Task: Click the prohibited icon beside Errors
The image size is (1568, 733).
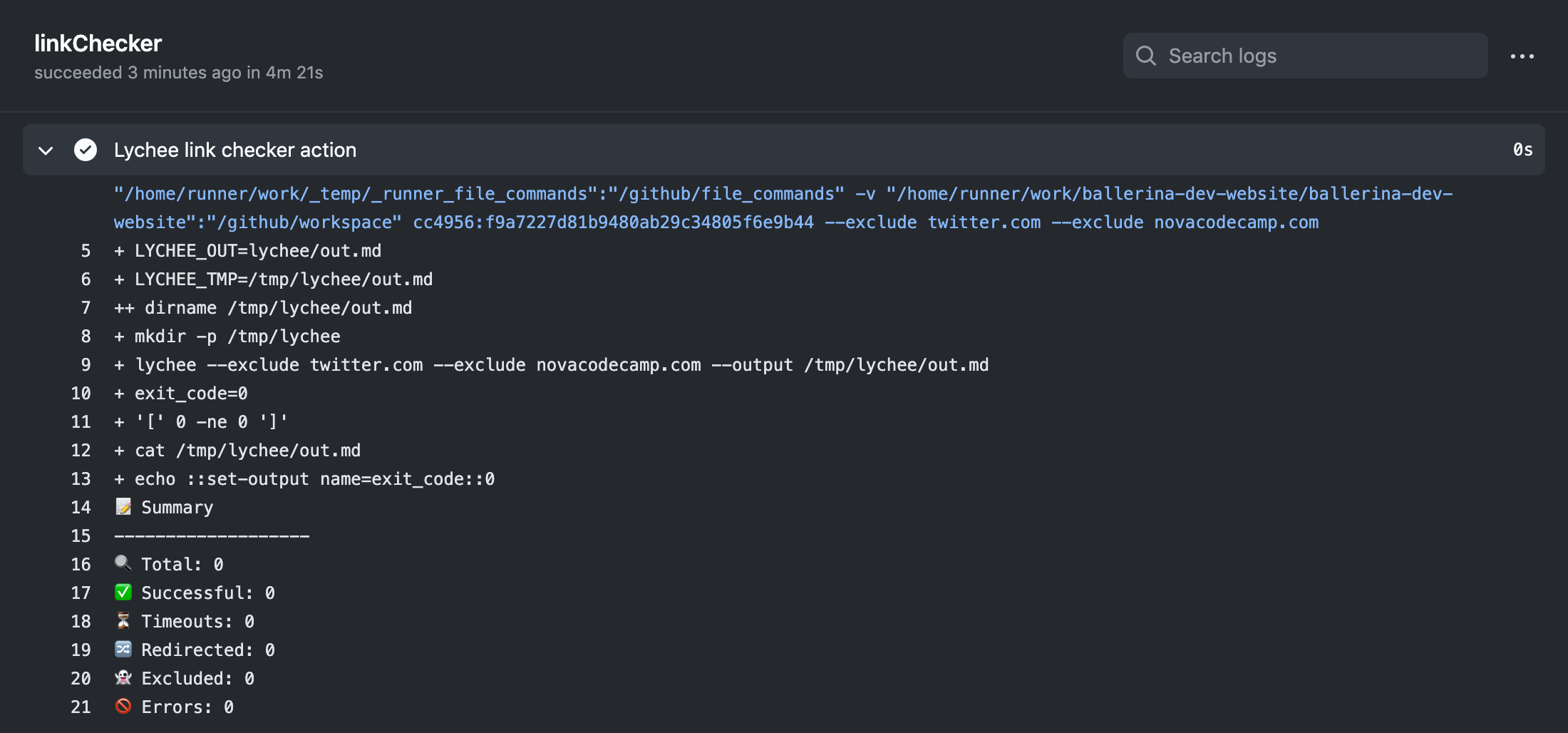Action: tap(123, 706)
